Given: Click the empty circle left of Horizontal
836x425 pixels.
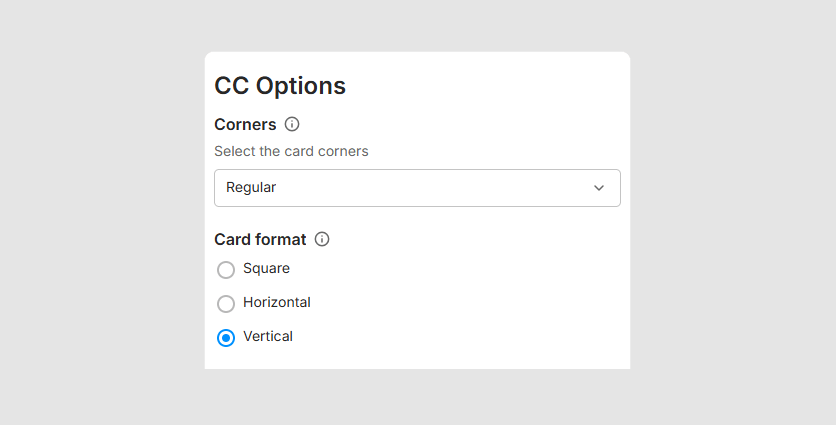Looking at the screenshot, I should pos(226,303).
